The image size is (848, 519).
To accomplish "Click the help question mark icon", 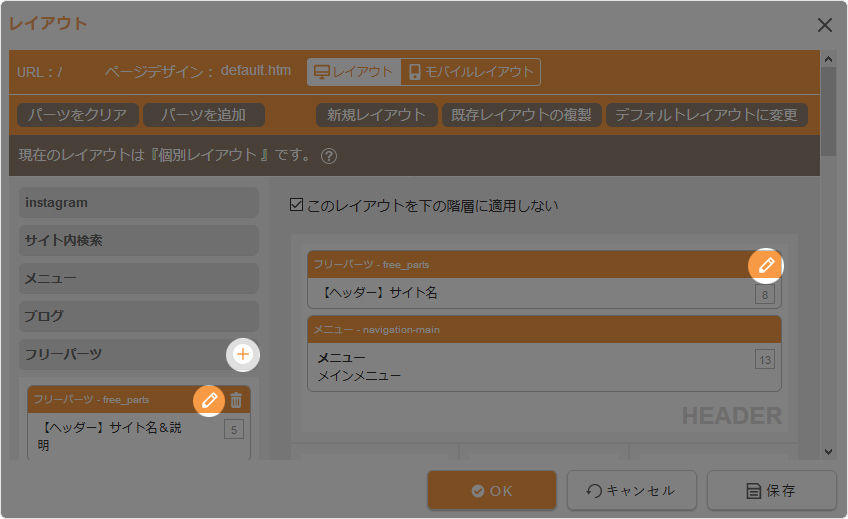I will coord(329,156).
